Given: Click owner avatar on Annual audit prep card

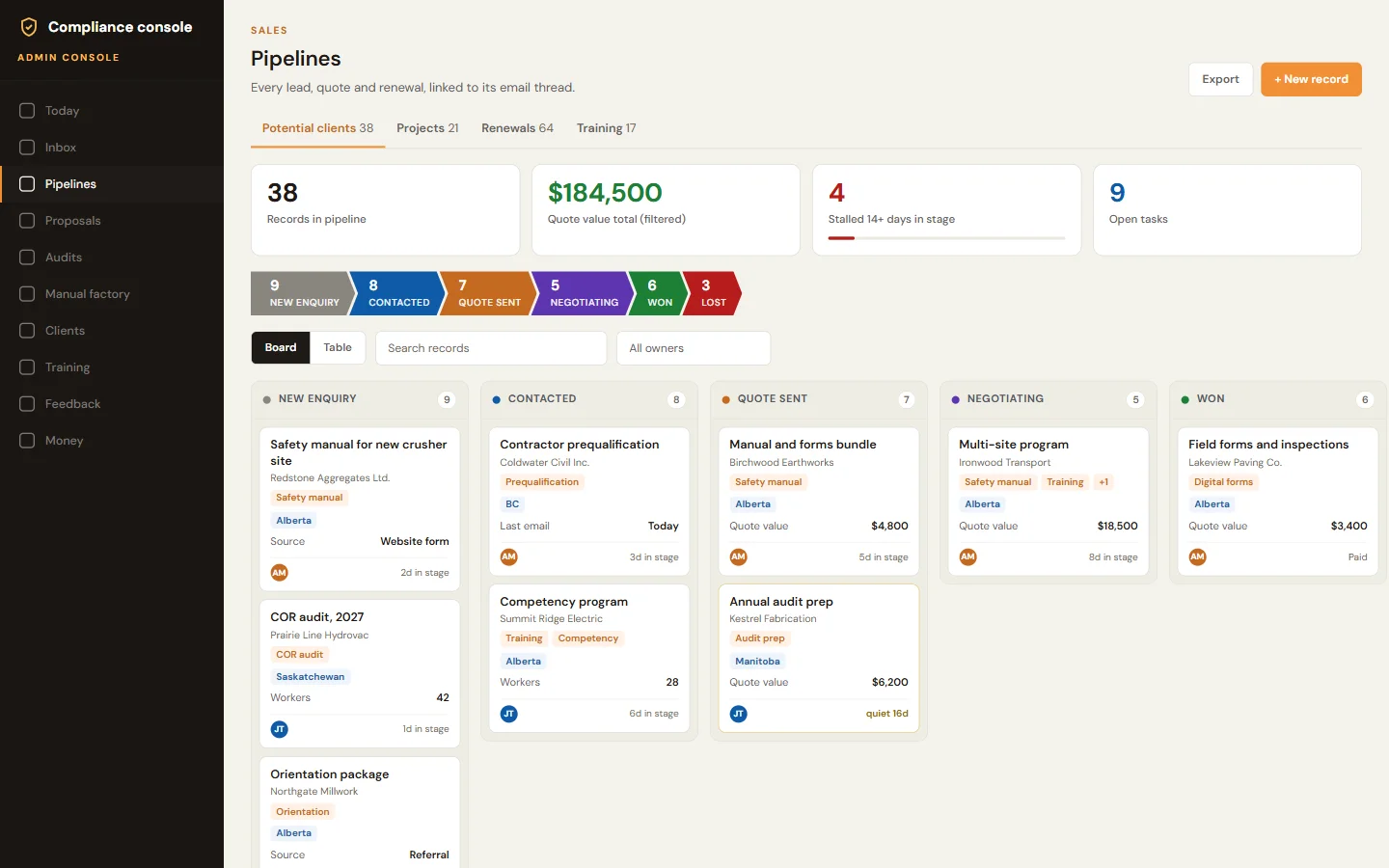Looking at the screenshot, I should [739, 714].
